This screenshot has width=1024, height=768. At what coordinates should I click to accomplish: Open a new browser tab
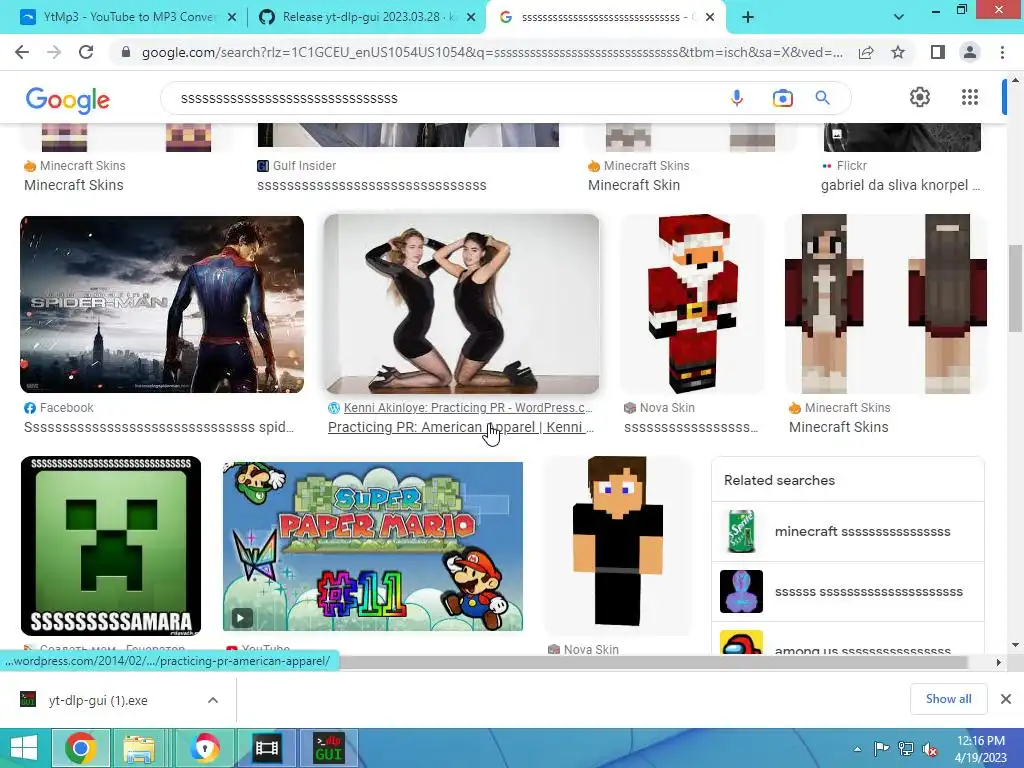click(x=748, y=17)
